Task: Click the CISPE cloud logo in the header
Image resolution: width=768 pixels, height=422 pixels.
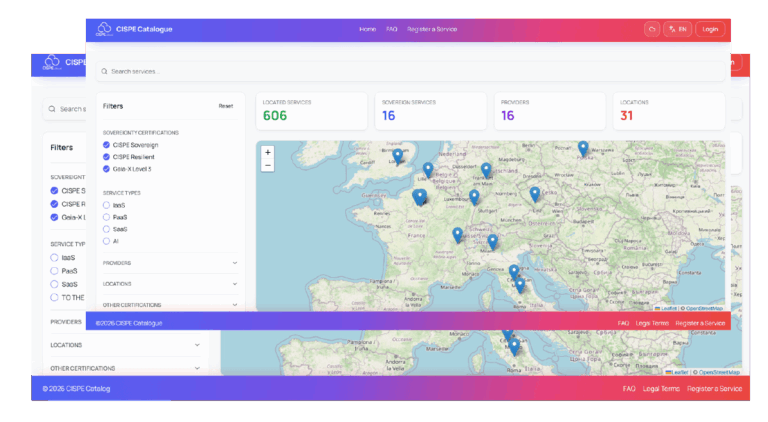Action: click(103, 29)
